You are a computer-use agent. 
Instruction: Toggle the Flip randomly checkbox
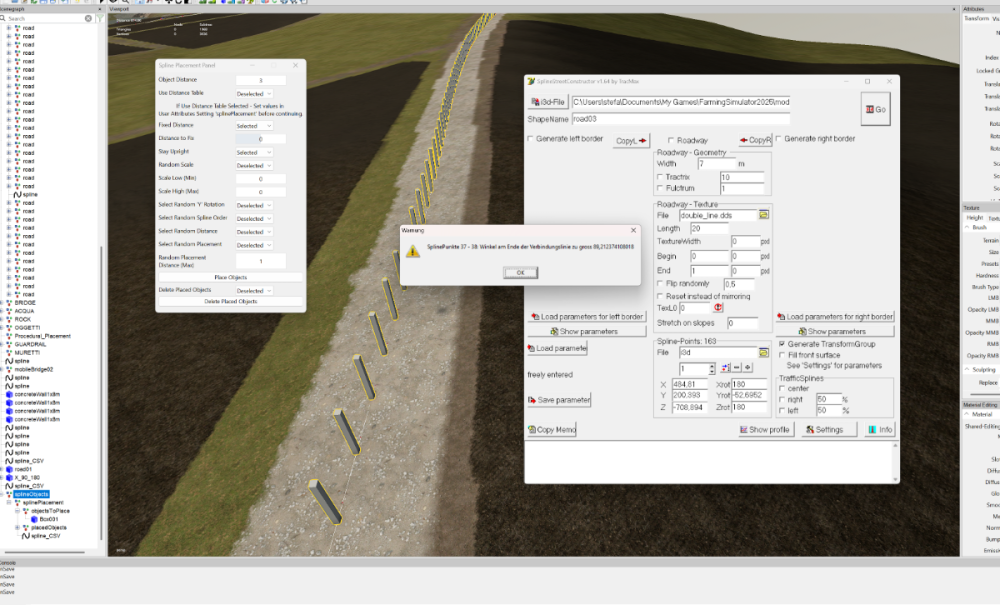coord(660,284)
